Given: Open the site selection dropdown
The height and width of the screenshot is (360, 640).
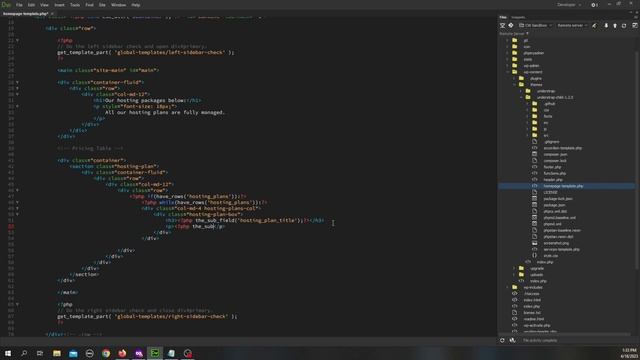Looking at the screenshot, I should pyautogui.click(x=535, y=25).
